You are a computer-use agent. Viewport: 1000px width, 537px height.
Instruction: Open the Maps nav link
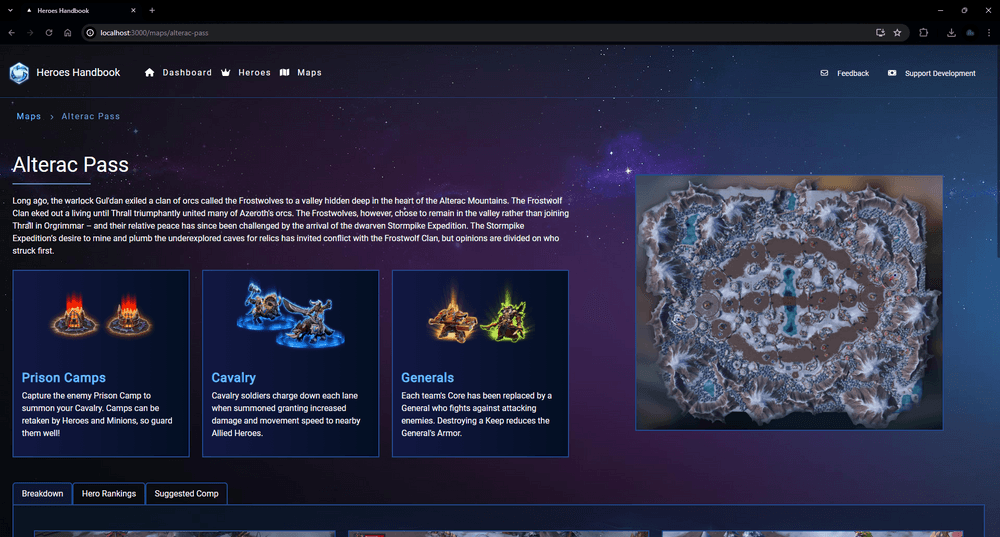309,73
